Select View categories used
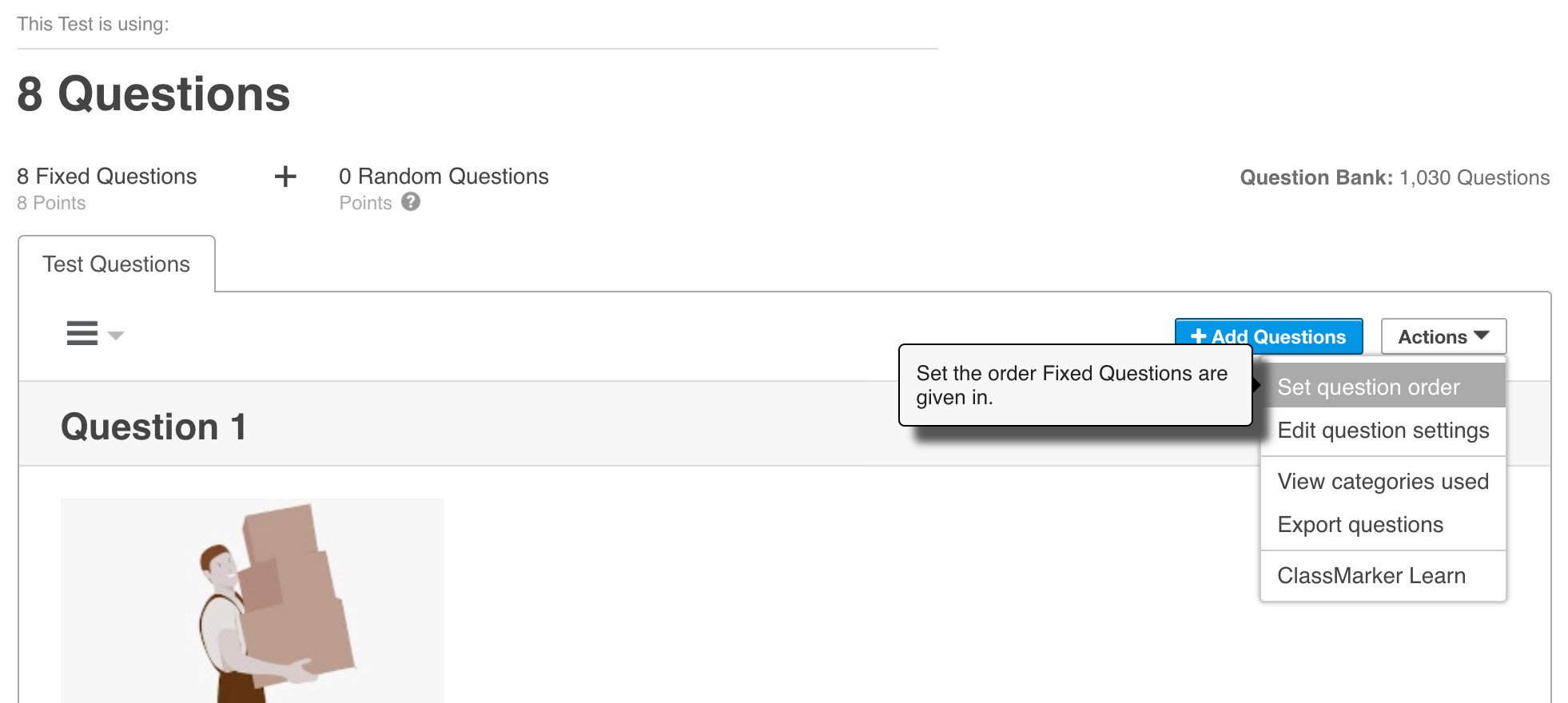The height and width of the screenshot is (703, 1568). tap(1383, 482)
